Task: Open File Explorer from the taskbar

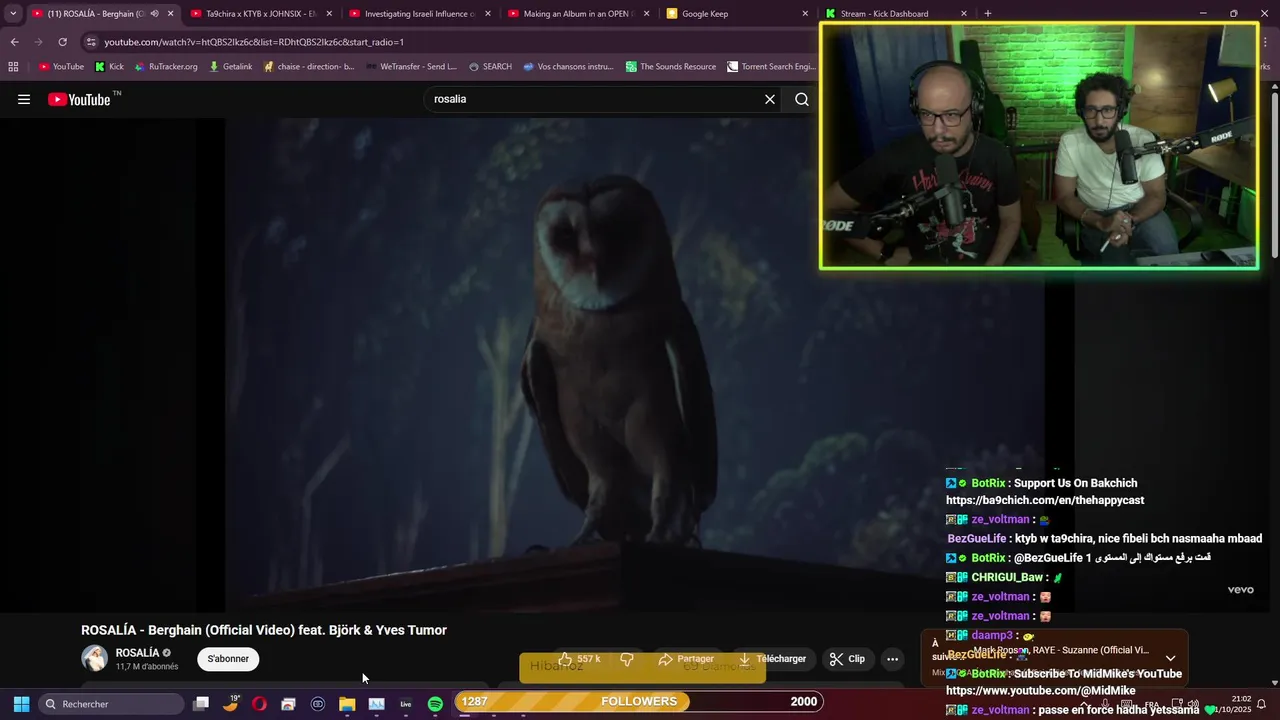Action: click(347, 704)
